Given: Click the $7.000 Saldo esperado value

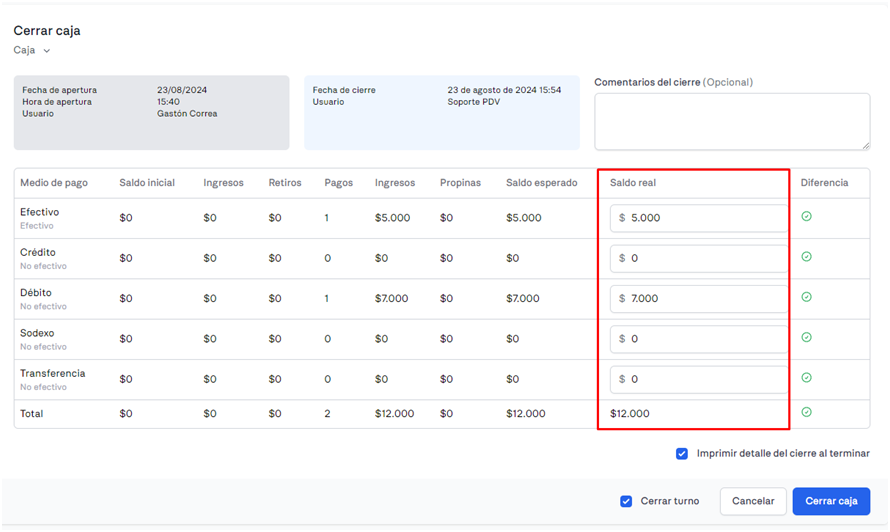Looking at the screenshot, I should (523, 299).
